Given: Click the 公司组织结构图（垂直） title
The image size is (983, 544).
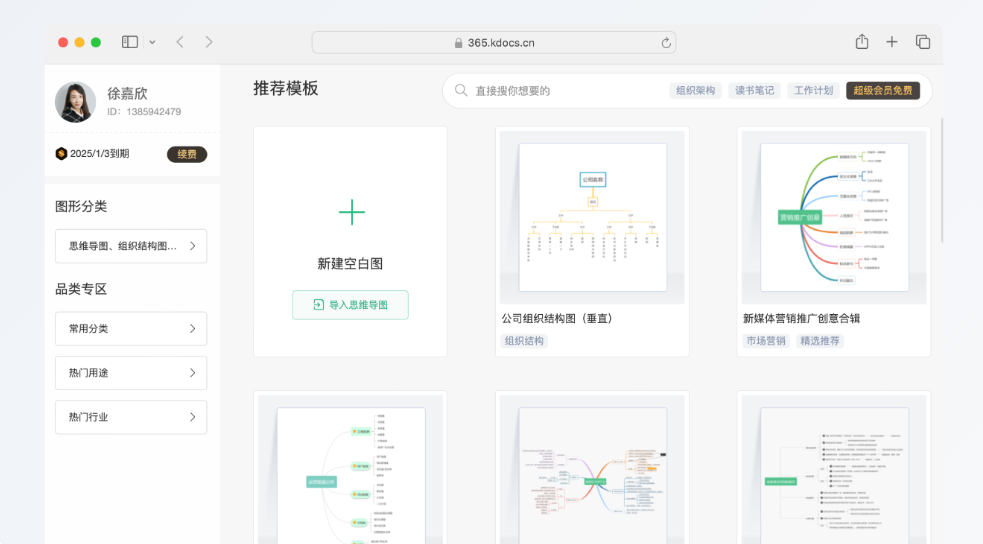Looking at the screenshot, I should click(x=557, y=318).
